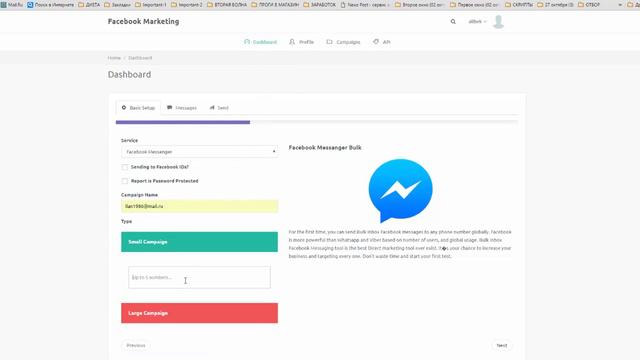Click the Next button
Image resolution: width=640 pixels, height=360 pixels.
pos(502,345)
